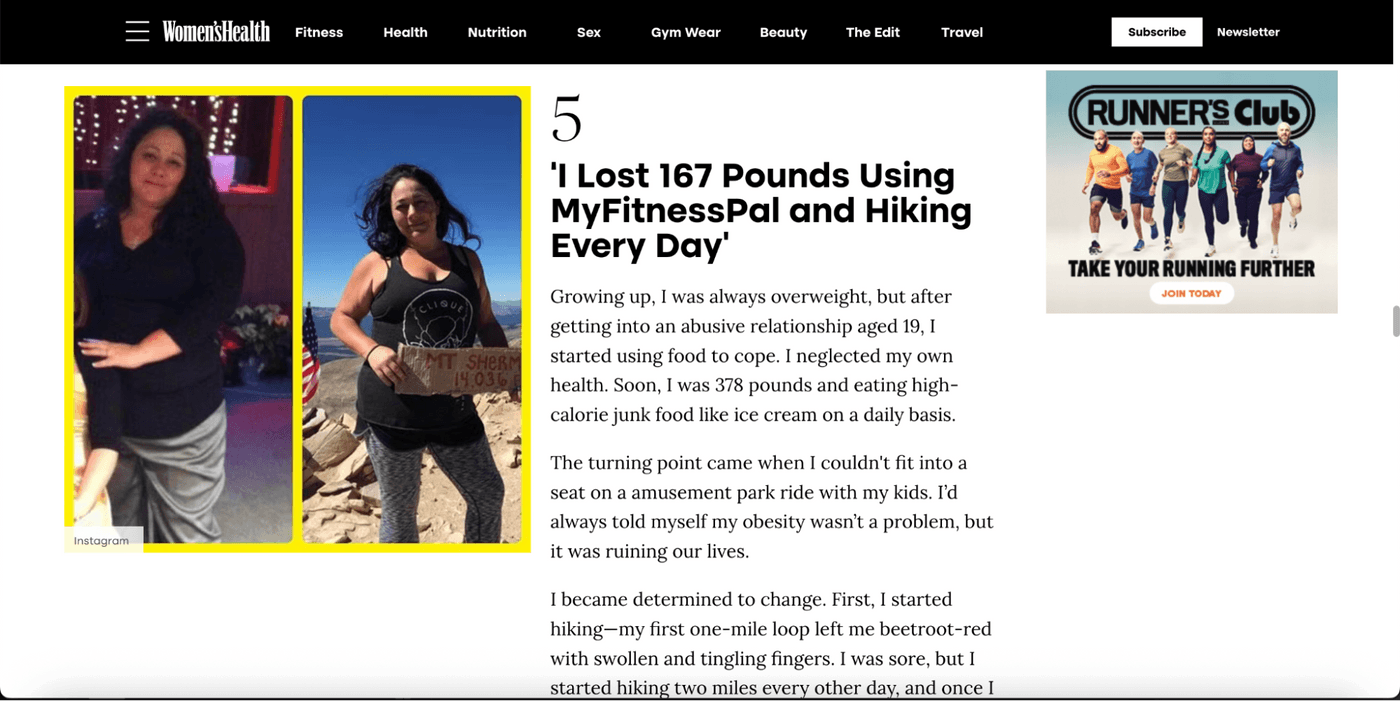The image size is (1400, 701).
Task: Navigate to Gym Wear
Action: [686, 32]
